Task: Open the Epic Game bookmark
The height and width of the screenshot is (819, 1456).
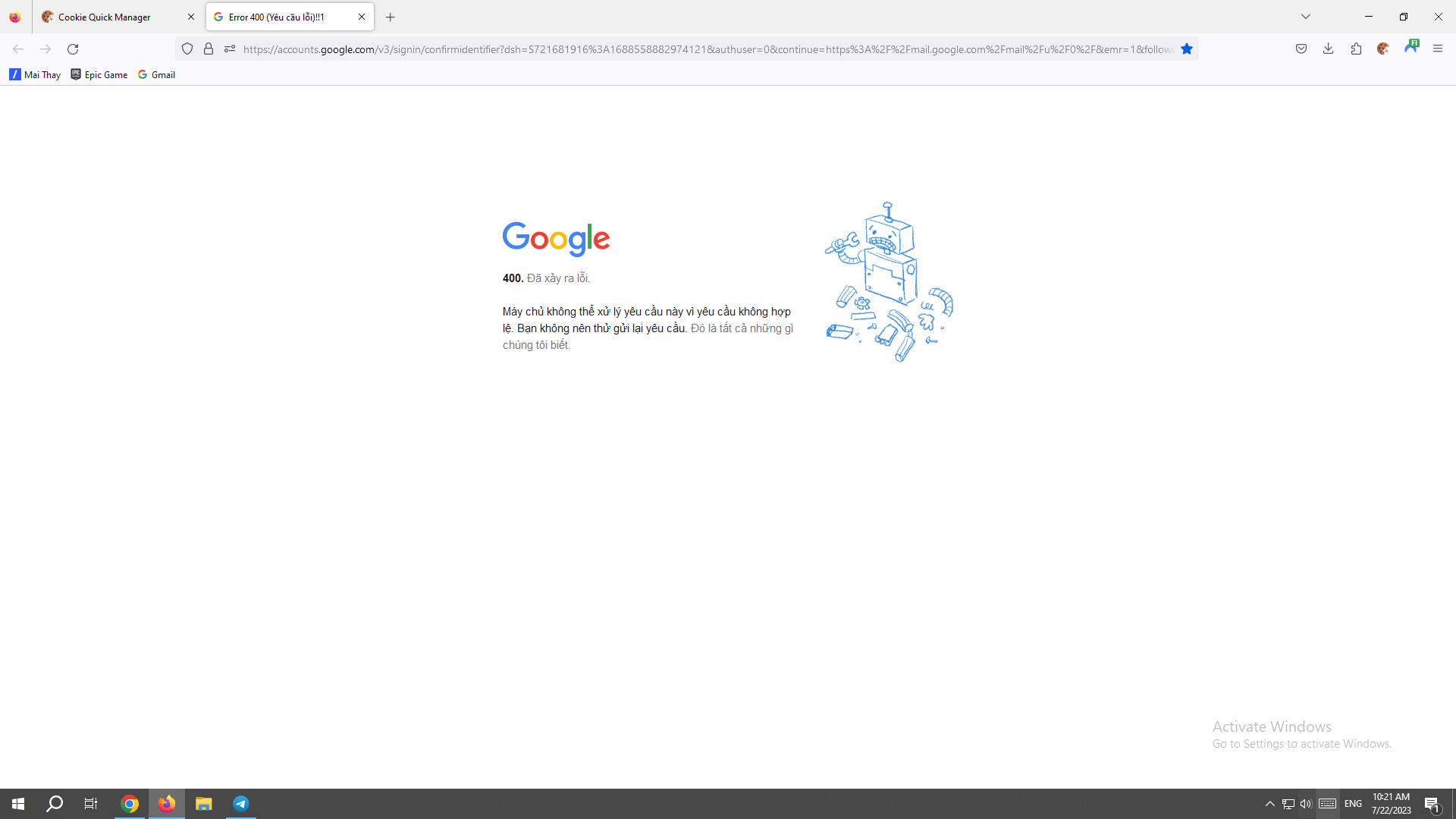Action: [99, 74]
